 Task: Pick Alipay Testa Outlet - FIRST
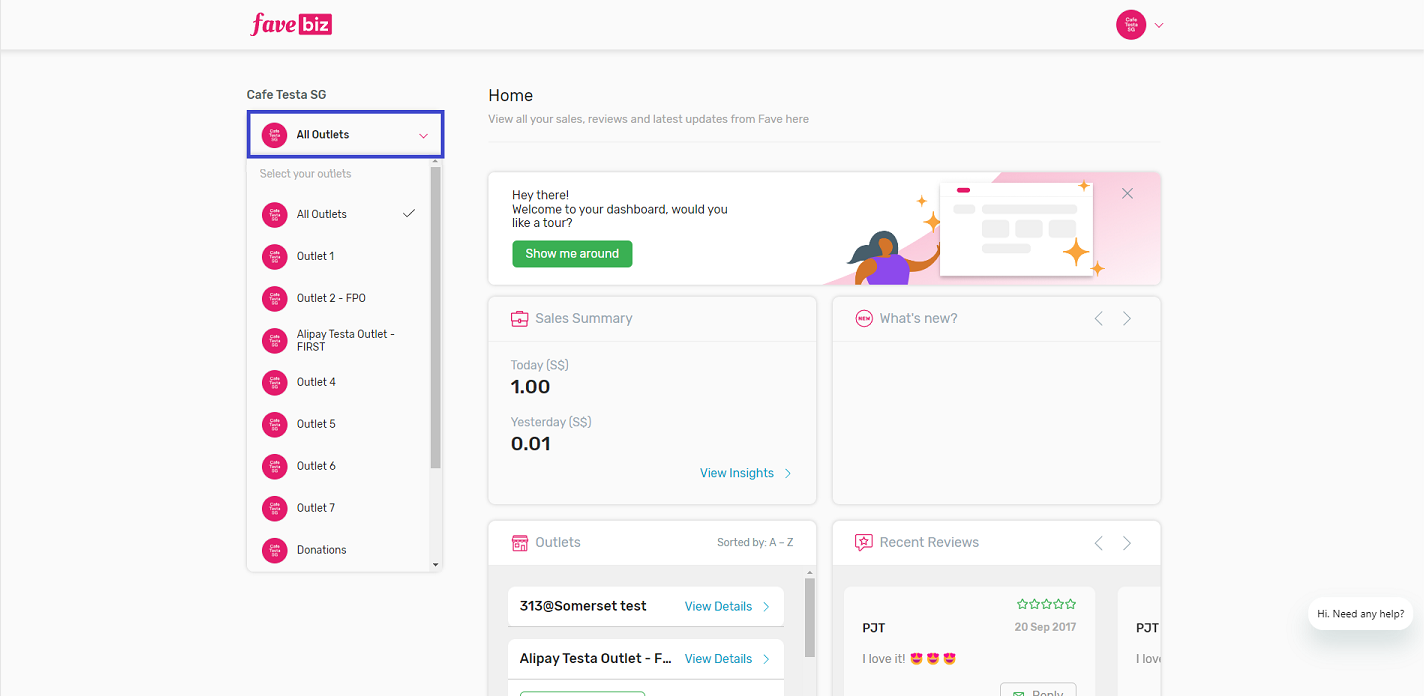pyautogui.click(x=345, y=340)
